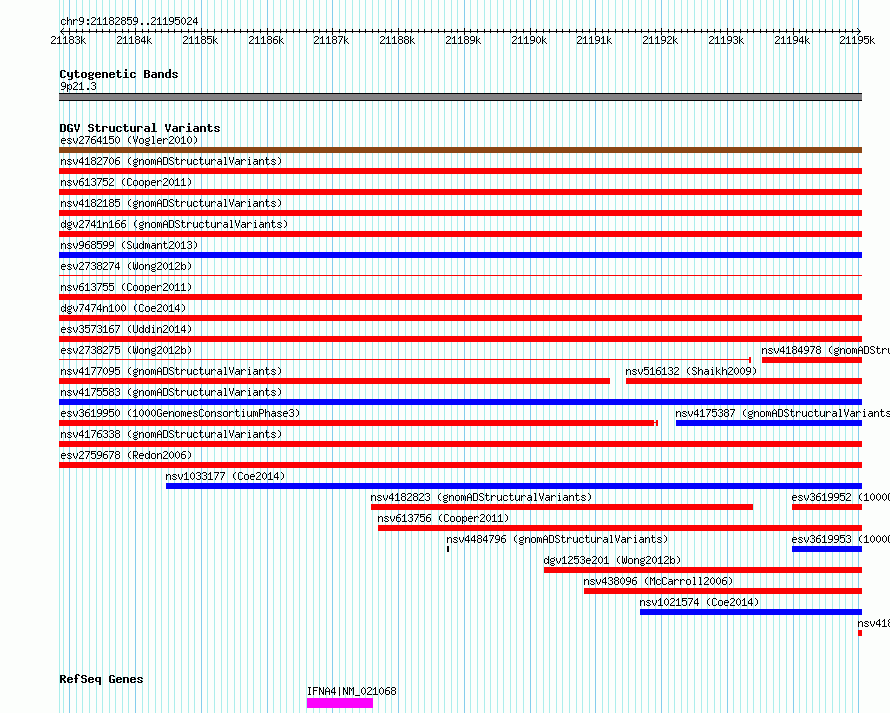Select the nsv1021574 (Coe2014) label
Viewport: 890px width, 713px height.
click(x=699, y=602)
